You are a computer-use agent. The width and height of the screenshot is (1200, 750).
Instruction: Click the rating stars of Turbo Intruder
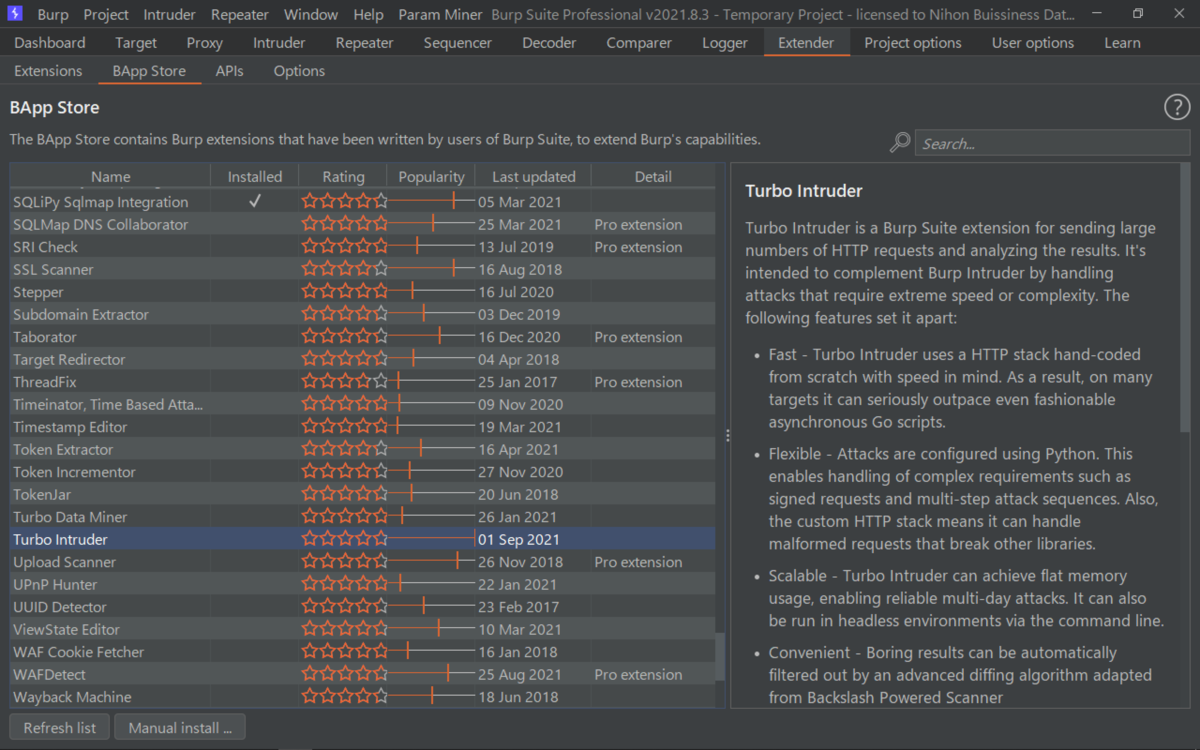[345, 539]
